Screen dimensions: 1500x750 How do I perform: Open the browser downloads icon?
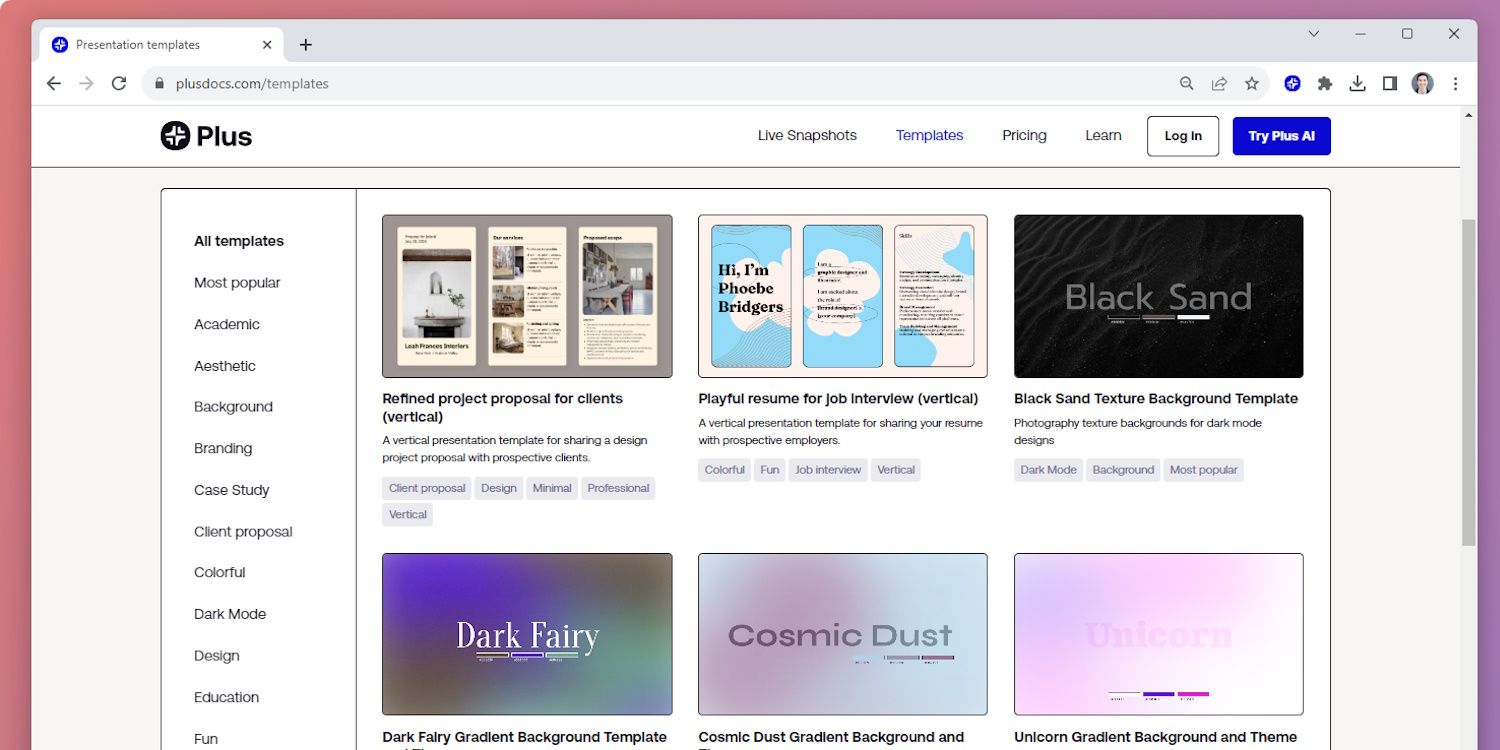click(1357, 84)
